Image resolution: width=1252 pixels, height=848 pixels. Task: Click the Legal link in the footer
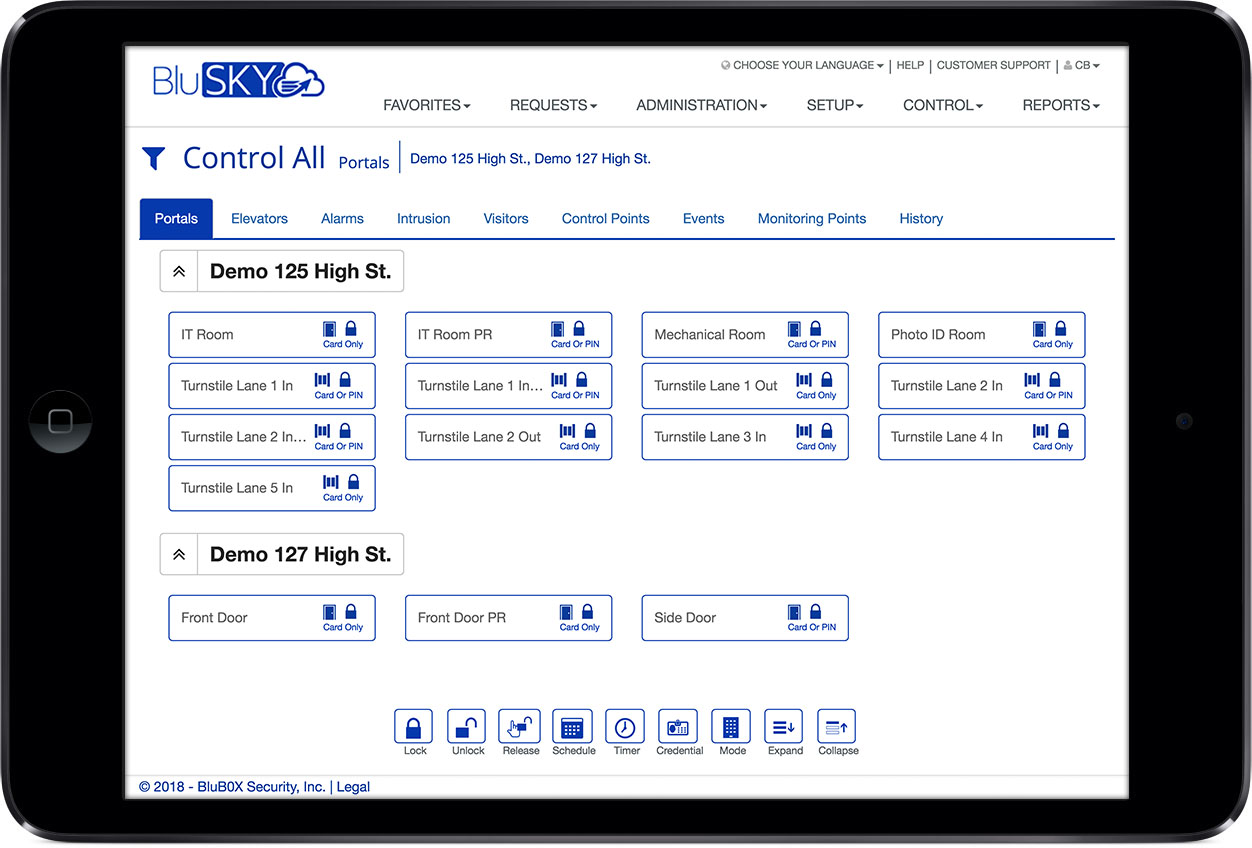coord(353,787)
